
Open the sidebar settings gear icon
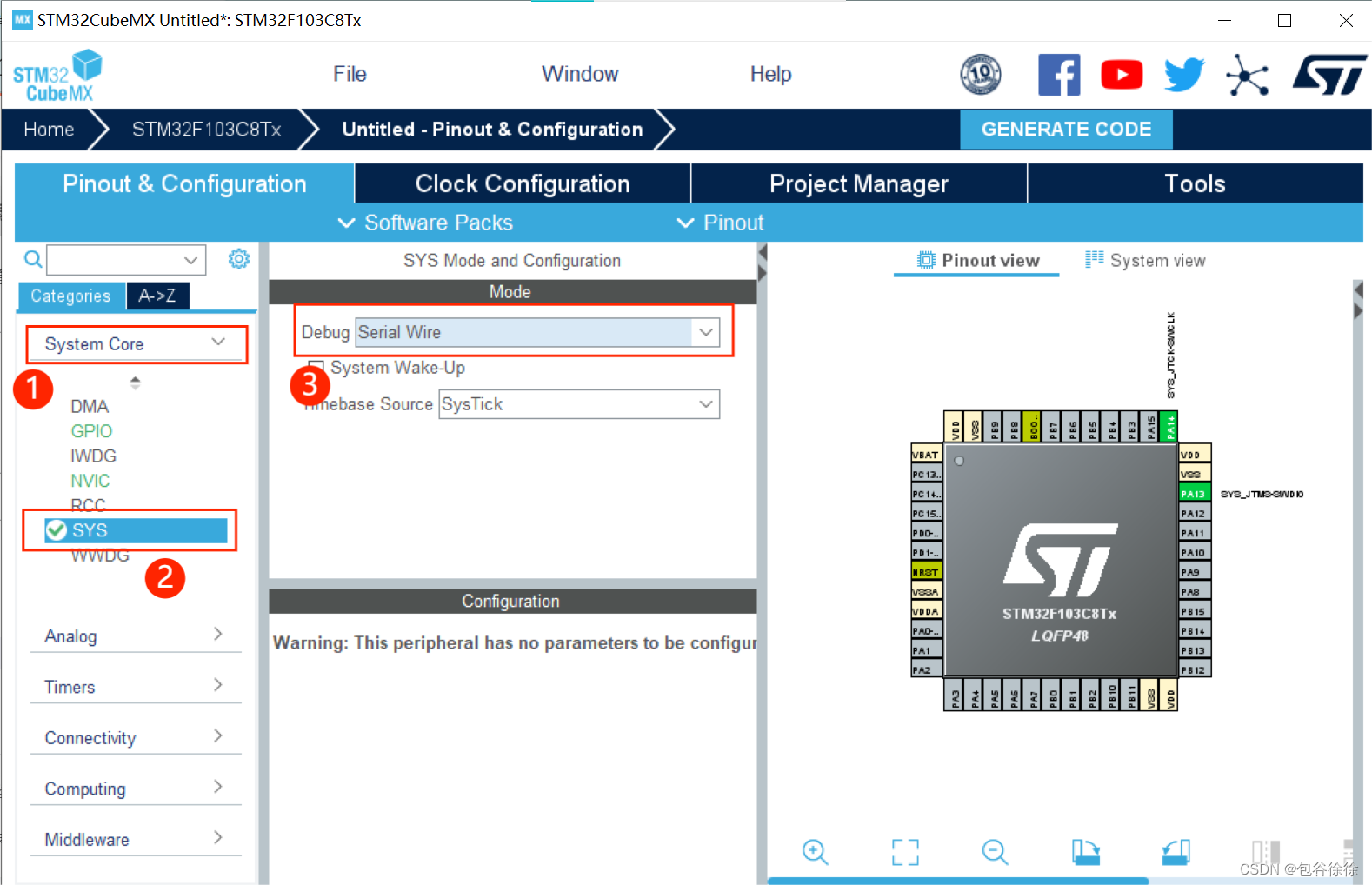click(238, 258)
